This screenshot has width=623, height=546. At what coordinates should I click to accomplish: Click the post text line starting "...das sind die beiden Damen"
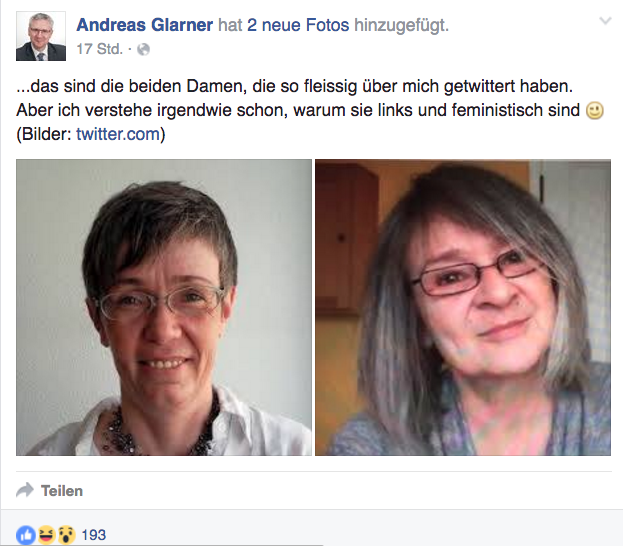294,86
